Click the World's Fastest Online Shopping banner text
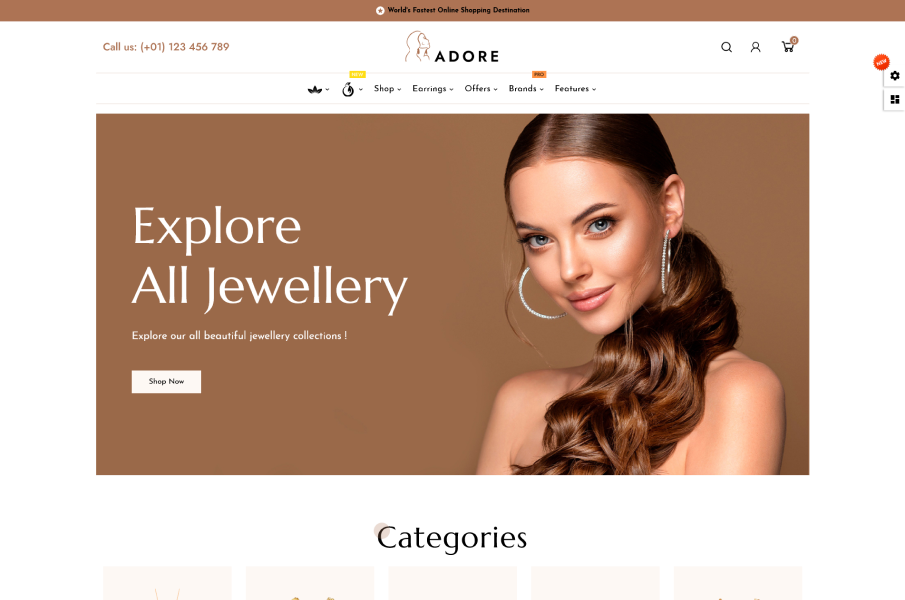905x600 pixels. click(458, 10)
